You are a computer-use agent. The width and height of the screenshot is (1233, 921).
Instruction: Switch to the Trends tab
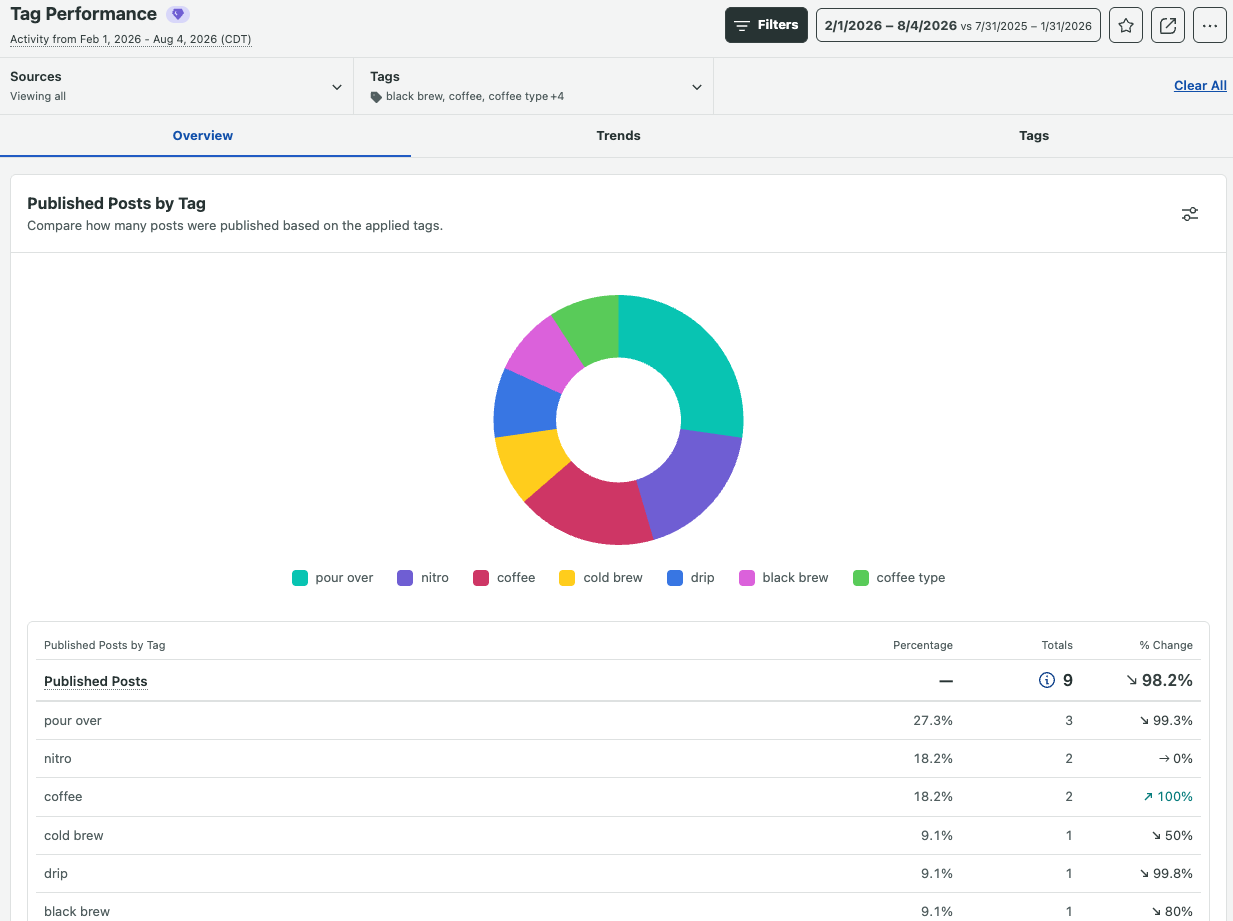[618, 135]
